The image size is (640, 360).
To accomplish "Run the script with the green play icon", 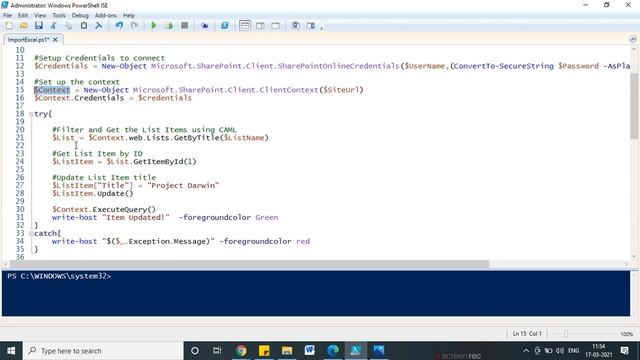I will click(x=154, y=26).
